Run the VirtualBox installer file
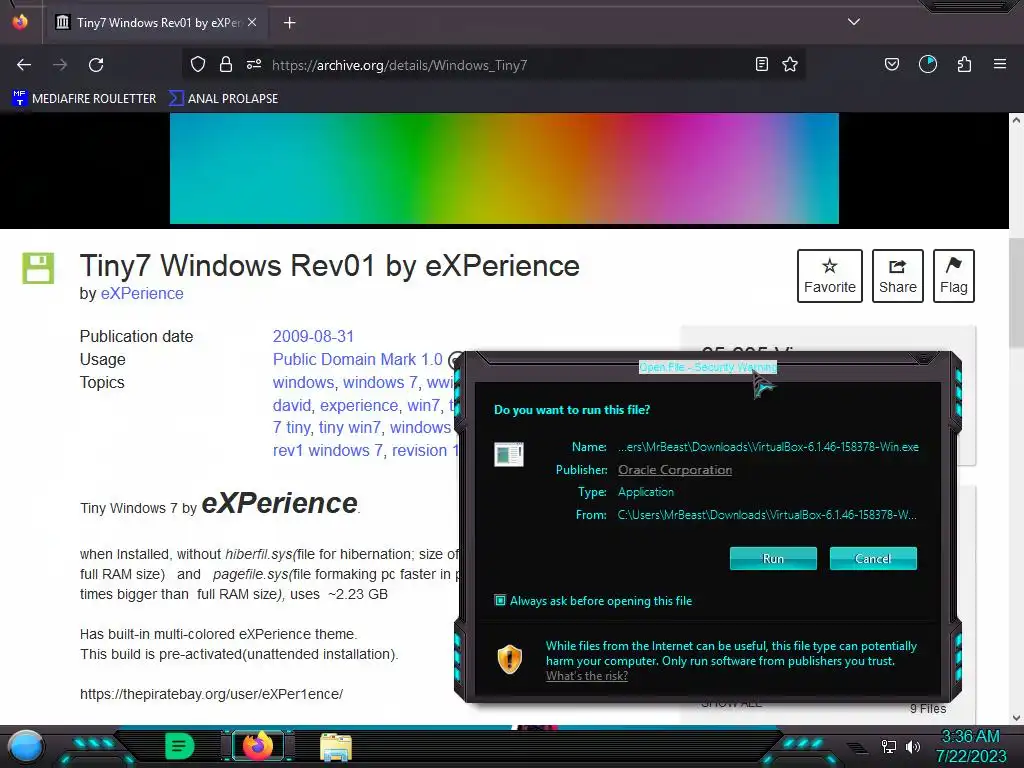 coord(773,558)
